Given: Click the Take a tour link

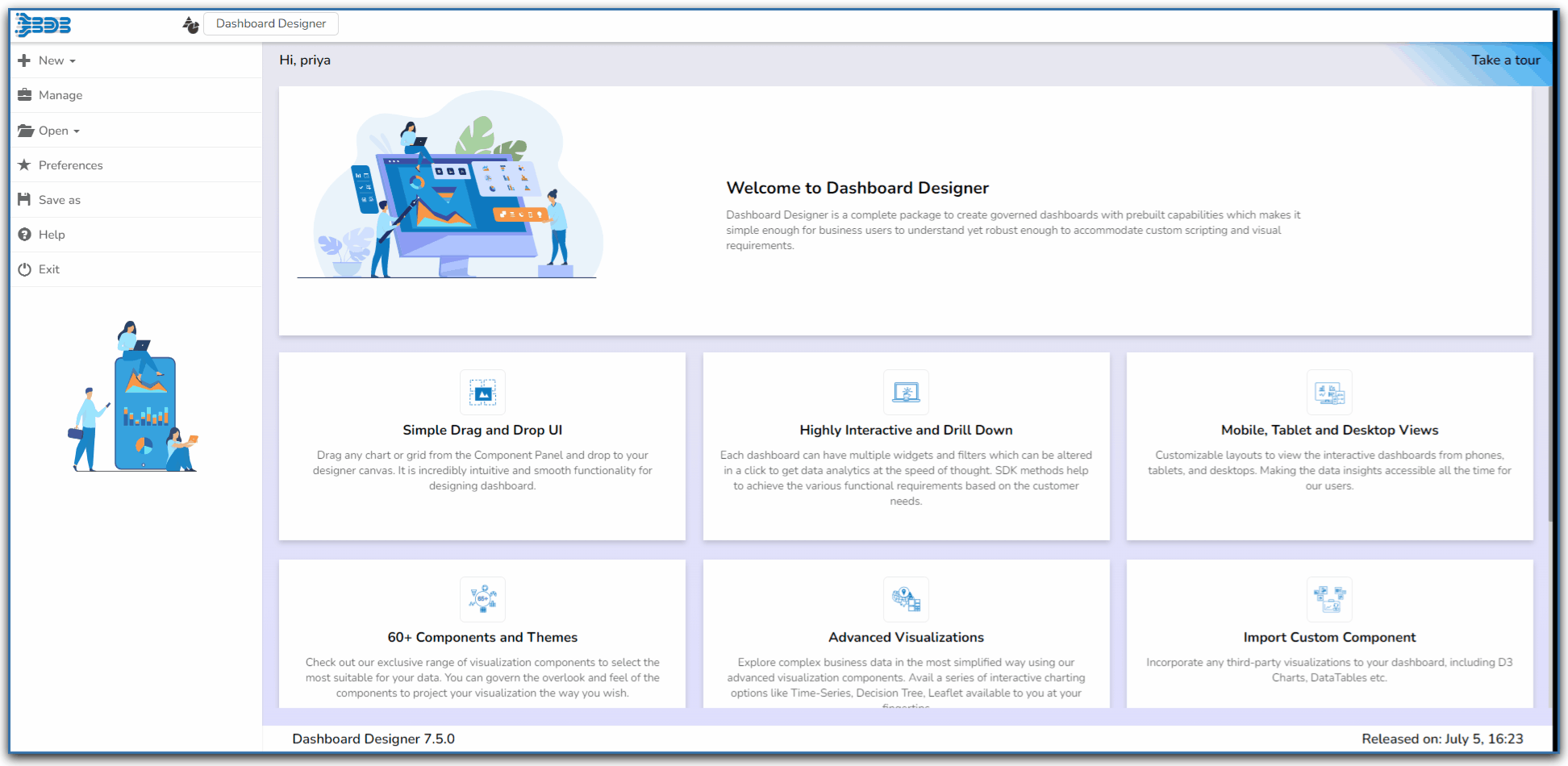Looking at the screenshot, I should point(1505,60).
